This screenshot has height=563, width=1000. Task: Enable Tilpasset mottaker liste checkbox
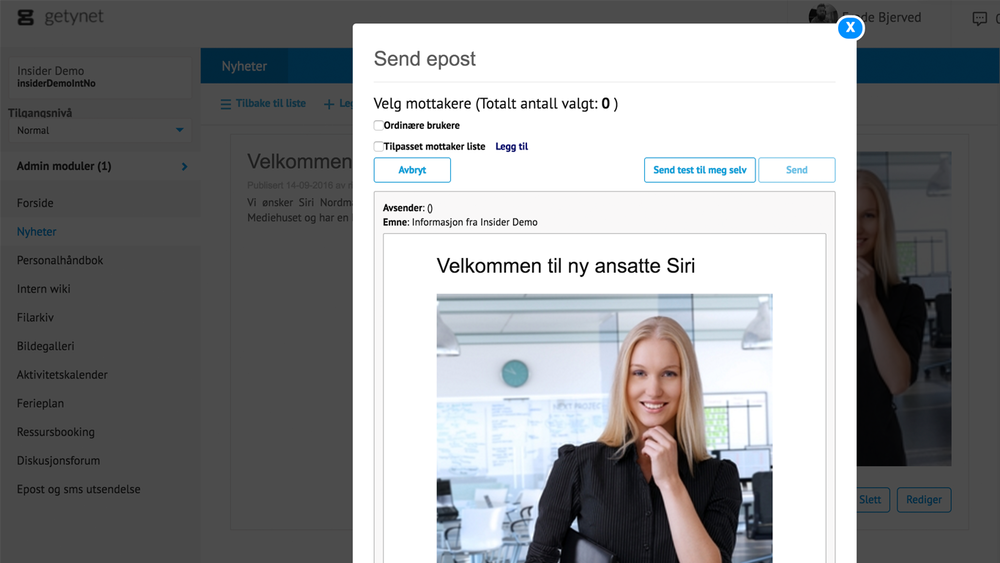(x=378, y=146)
